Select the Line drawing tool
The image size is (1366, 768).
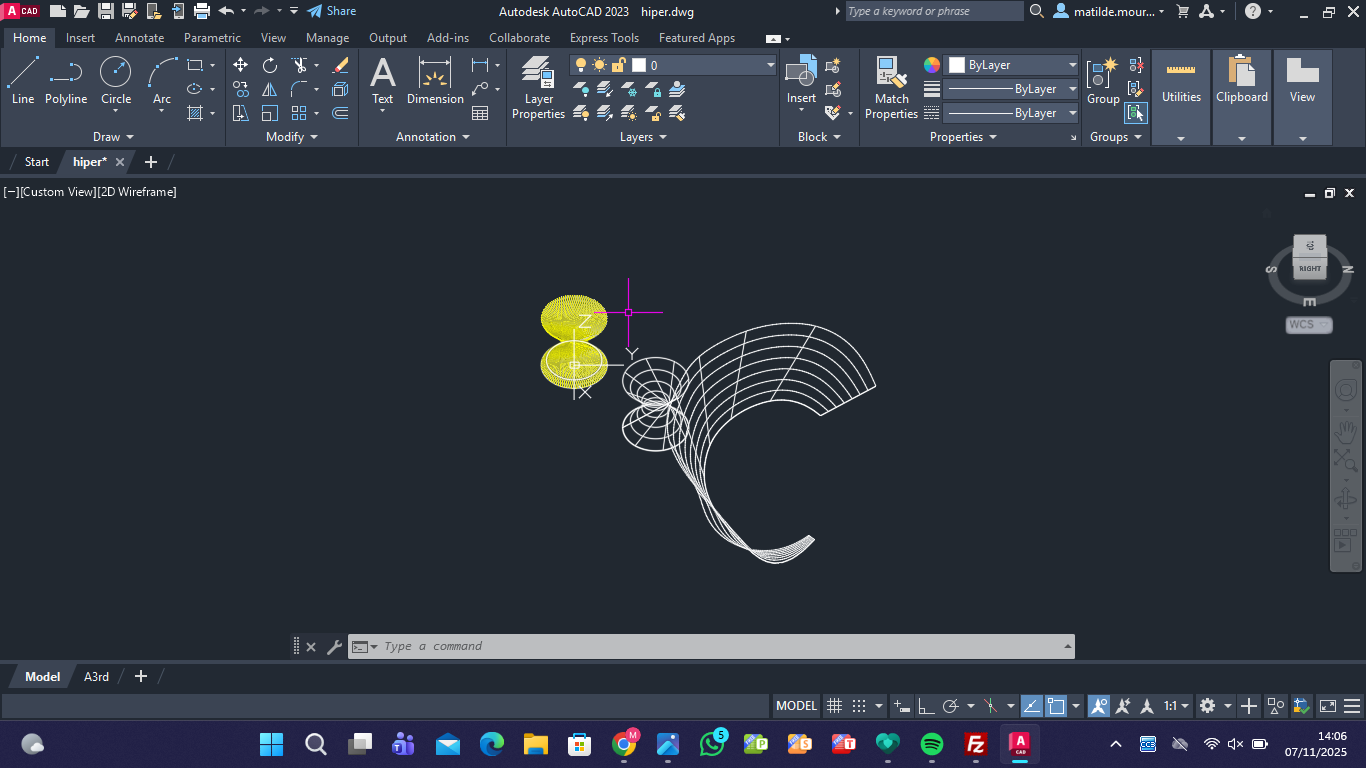pos(22,80)
